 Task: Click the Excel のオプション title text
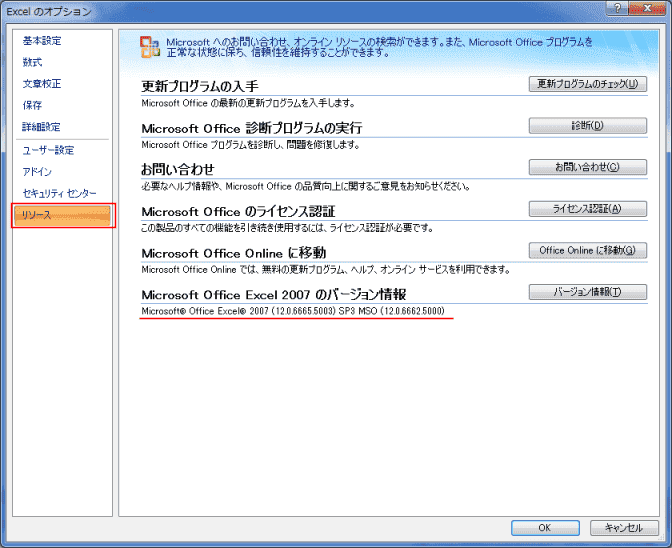[x=49, y=12]
